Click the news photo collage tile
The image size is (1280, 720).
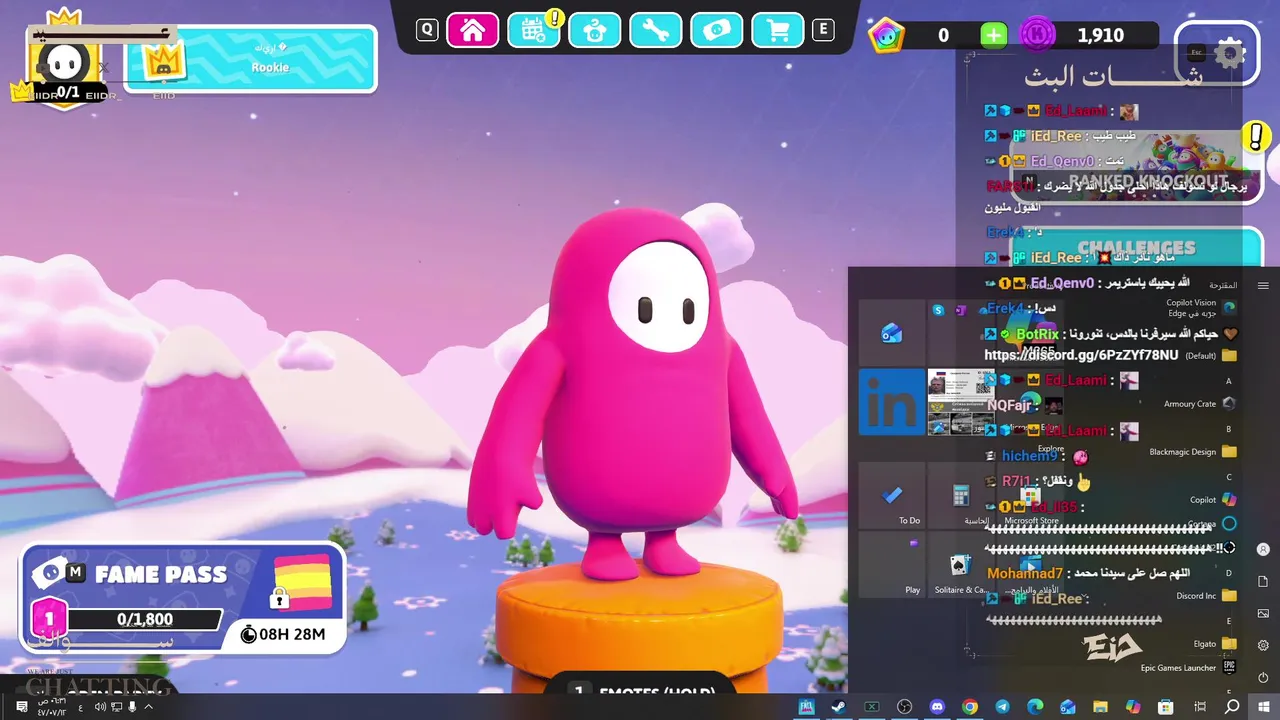click(960, 402)
